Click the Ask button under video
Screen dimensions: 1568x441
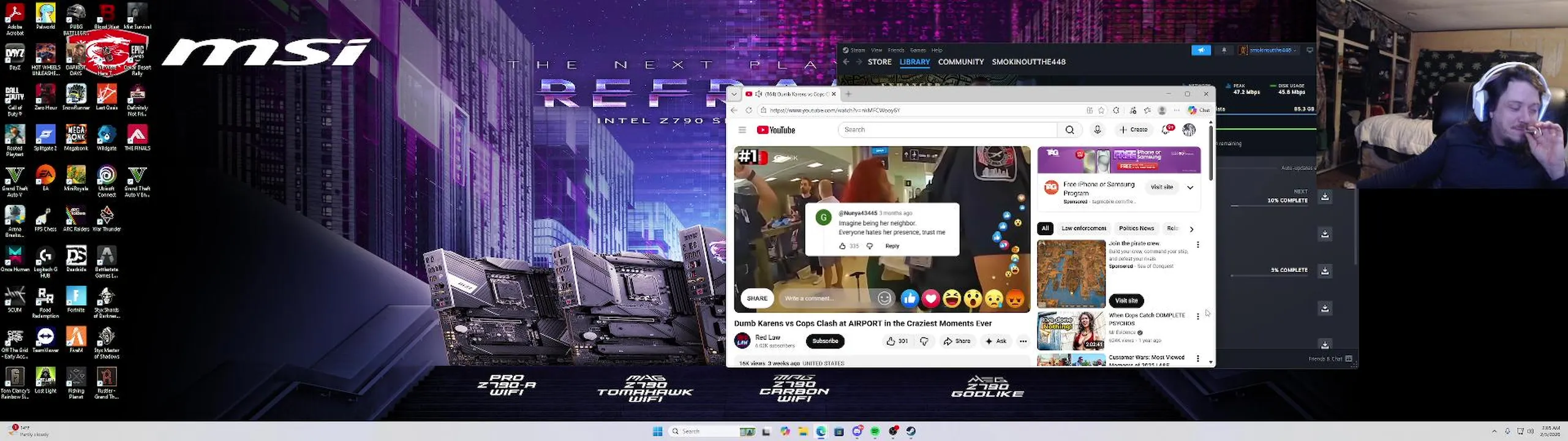[x=996, y=341]
